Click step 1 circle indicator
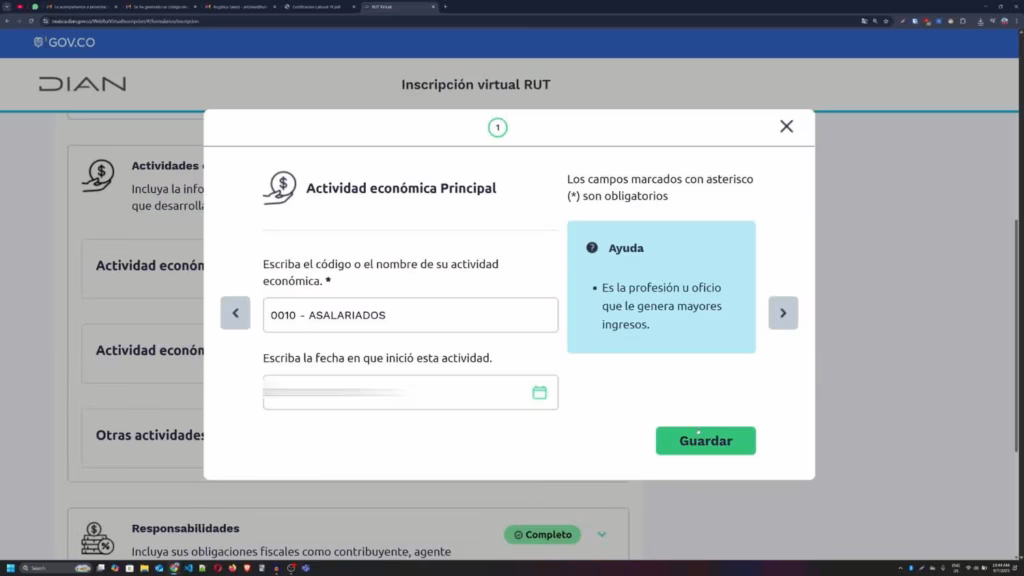Screen dimensions: 1024x576 point(498,127)
